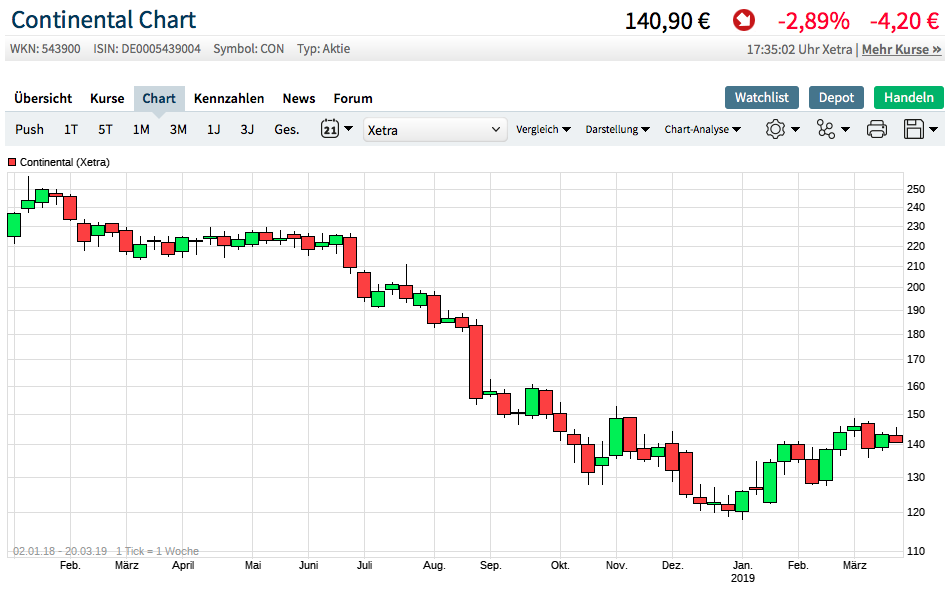Open the News tab
The image size is (950, 590).
pyautogui.click(x=298, y=98)
